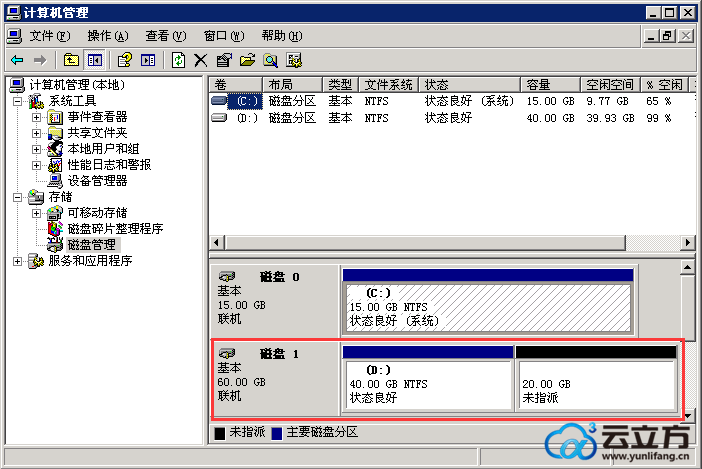
Task: Click the Back arrow toolbar icon
Action: [x=18, y=60]
